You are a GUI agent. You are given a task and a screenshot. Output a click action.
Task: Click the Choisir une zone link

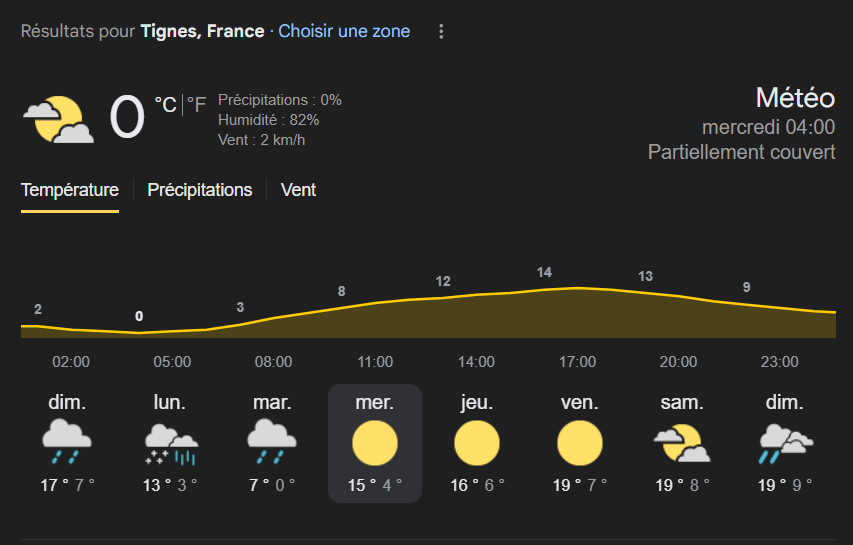click(x=344, y=31)
